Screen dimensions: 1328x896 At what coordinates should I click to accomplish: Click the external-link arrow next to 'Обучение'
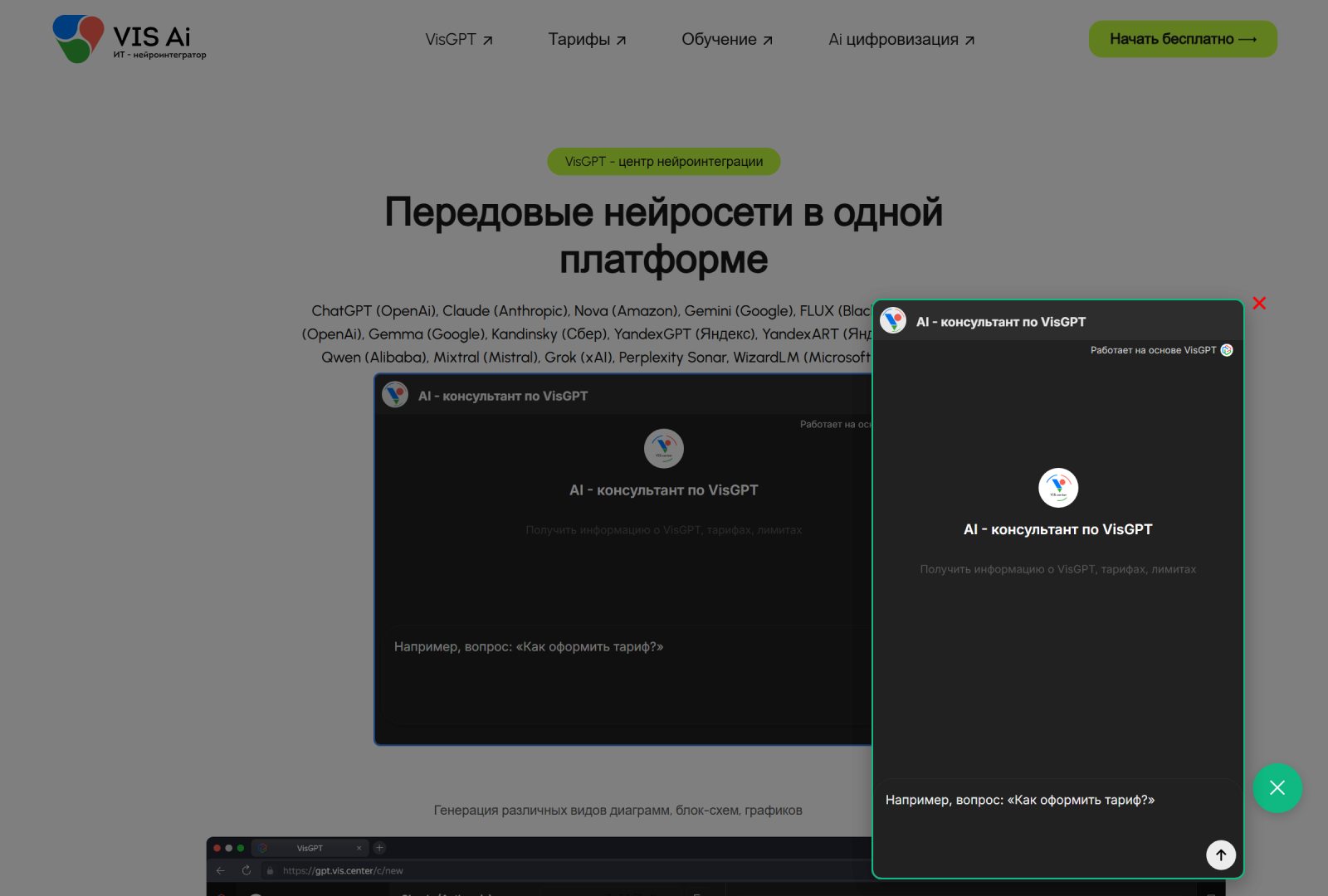(766, 38)
